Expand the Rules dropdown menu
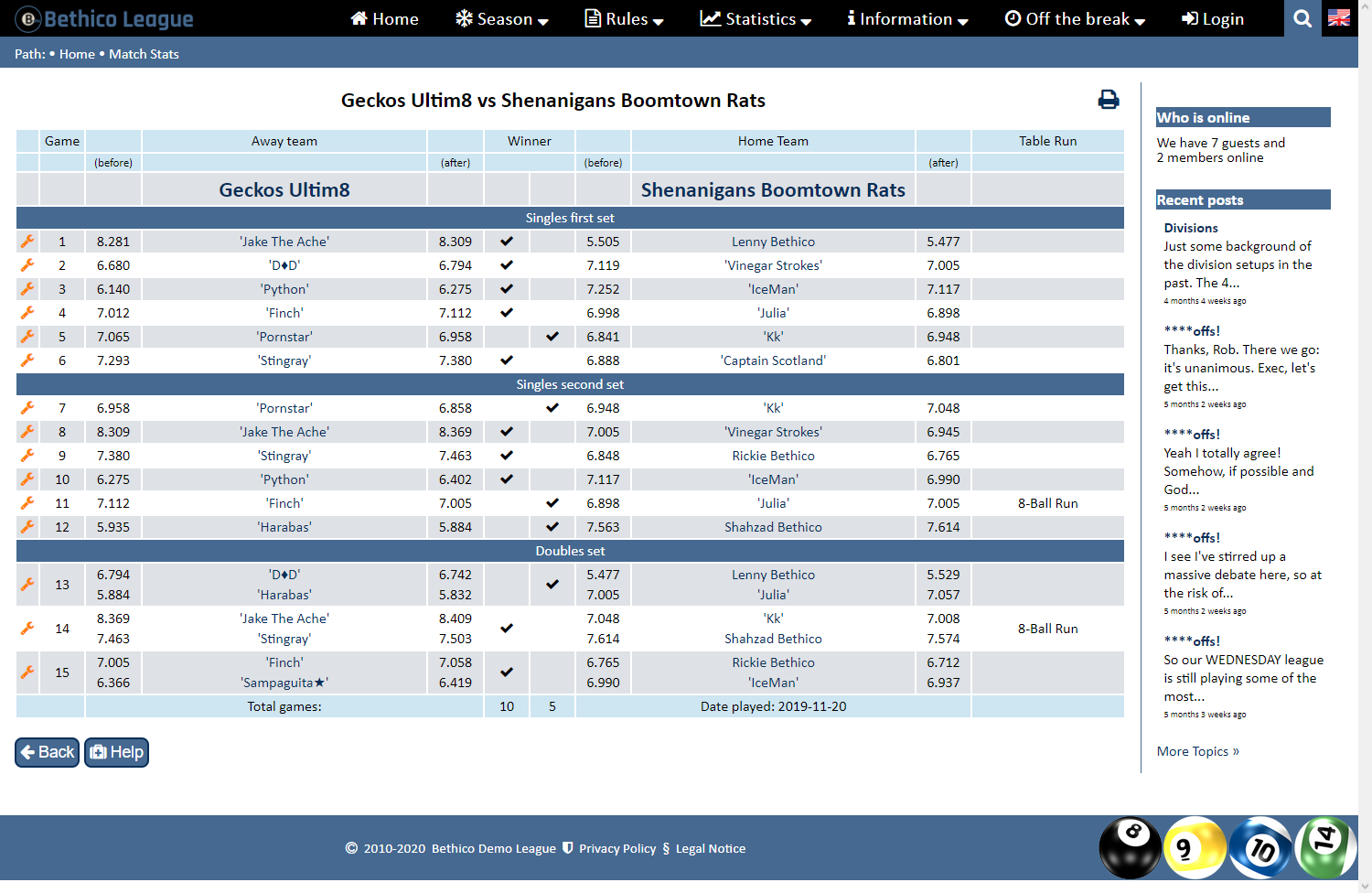The image size is (1372, 893). pyautogui.click(x=625, y=18)
